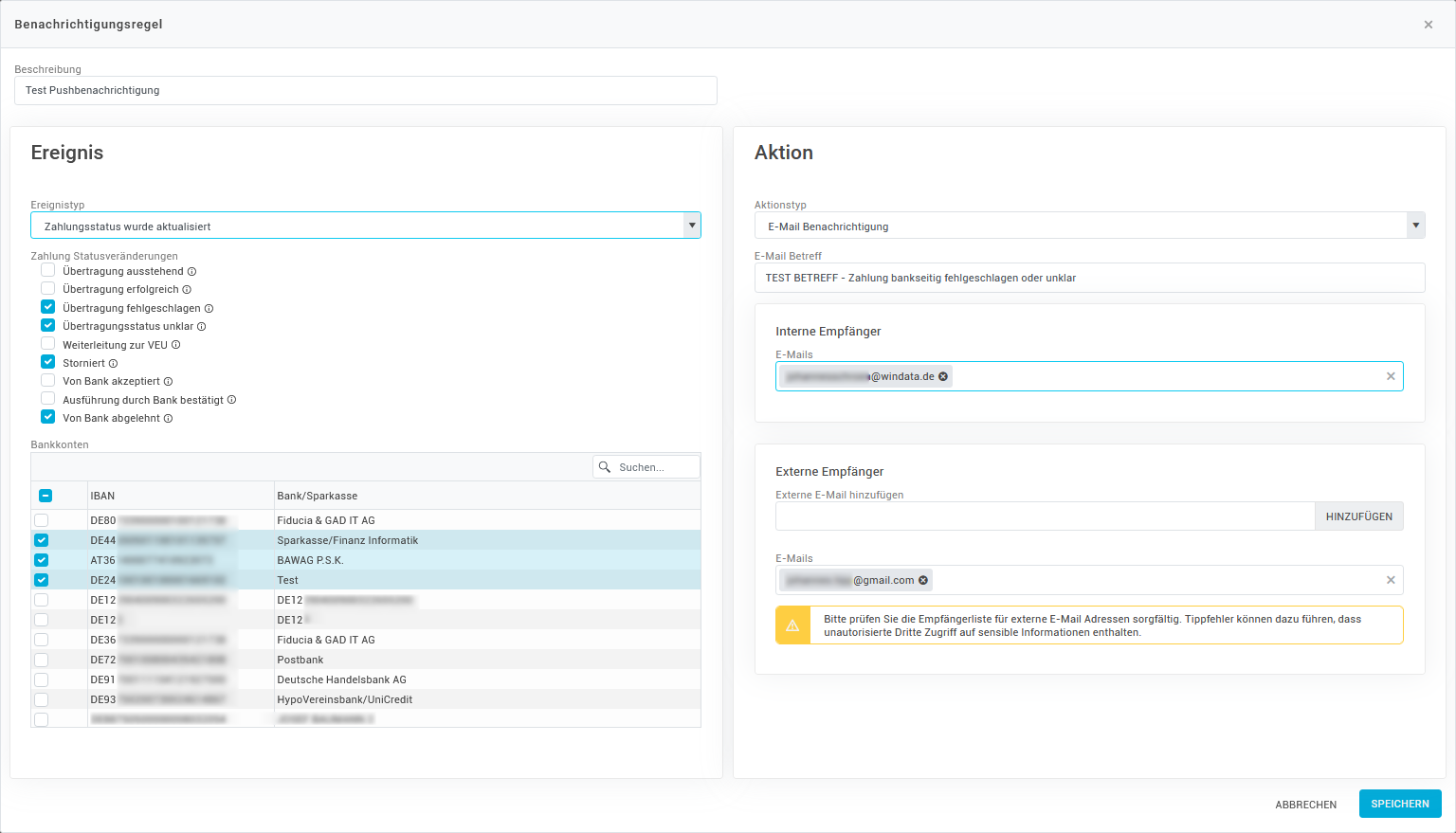Clear all internal recipient emails
The height and width of the screenshot is (833, 1456).
[1391, 376]
